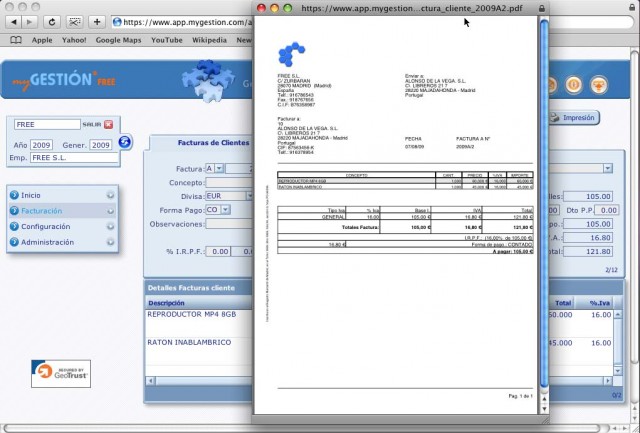Expand the Configuración section via its right circle

click(x=110, y=226)
